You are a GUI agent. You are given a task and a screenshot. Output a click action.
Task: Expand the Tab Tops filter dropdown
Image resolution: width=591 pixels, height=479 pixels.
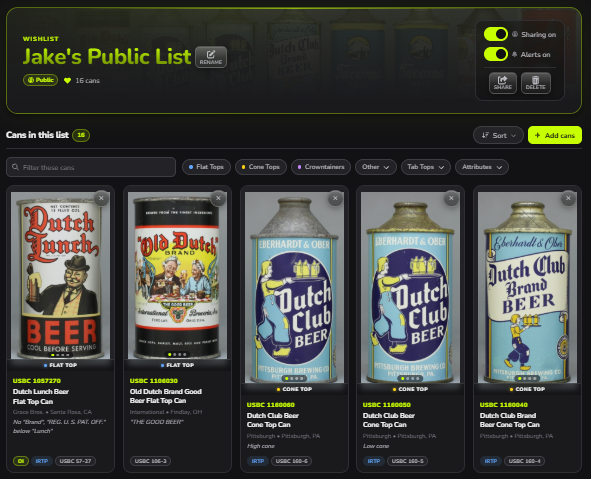(x=426, y=167)
